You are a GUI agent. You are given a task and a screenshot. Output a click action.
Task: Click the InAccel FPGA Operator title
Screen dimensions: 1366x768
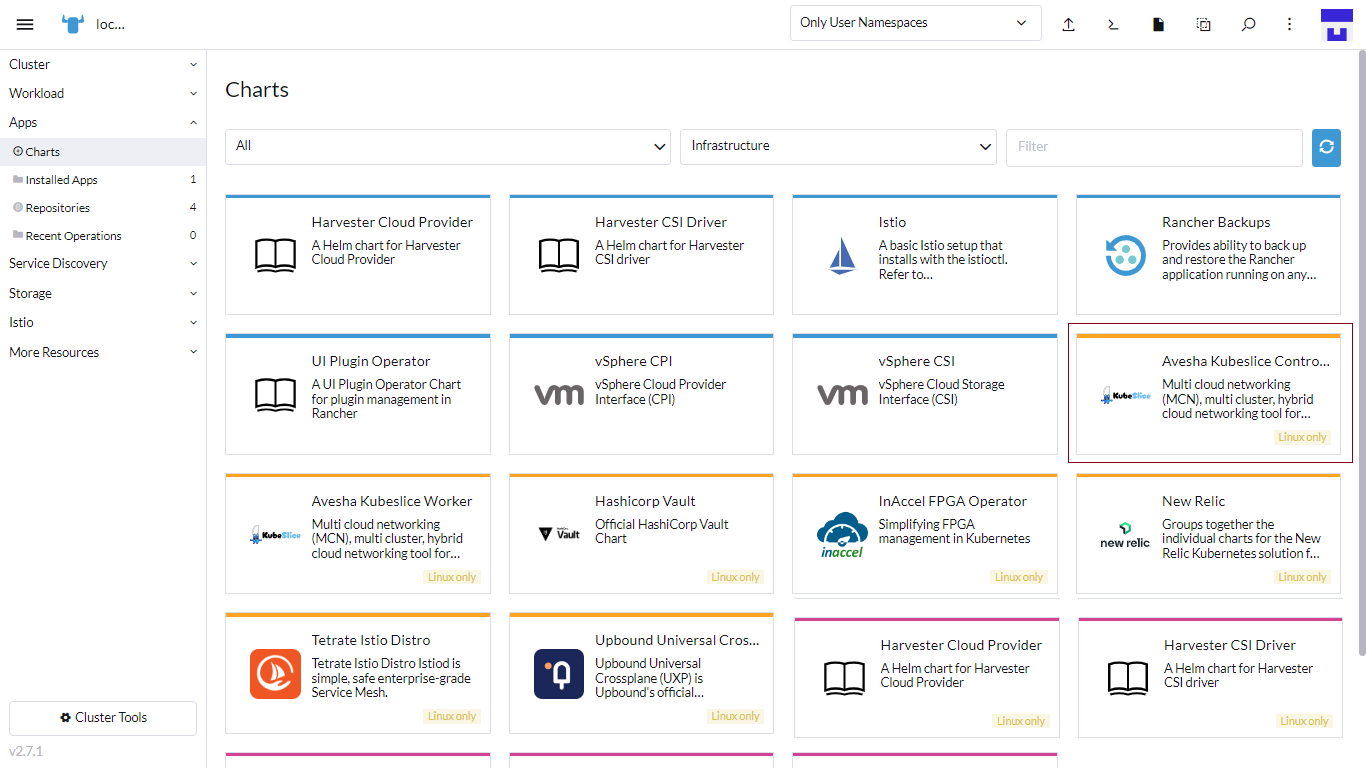(953, 501)
